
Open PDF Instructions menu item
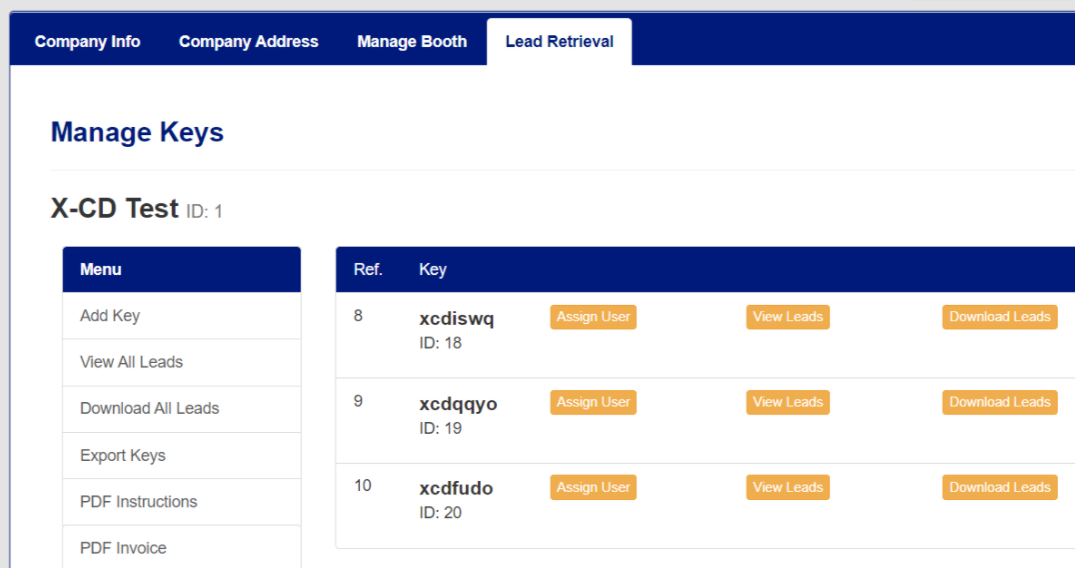[x=138, y=501]
